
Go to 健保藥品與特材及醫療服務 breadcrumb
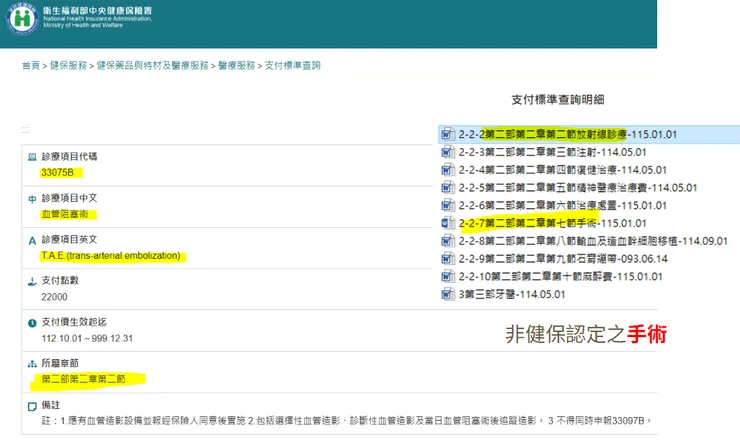pyautogui.click(x=152, y=66)
